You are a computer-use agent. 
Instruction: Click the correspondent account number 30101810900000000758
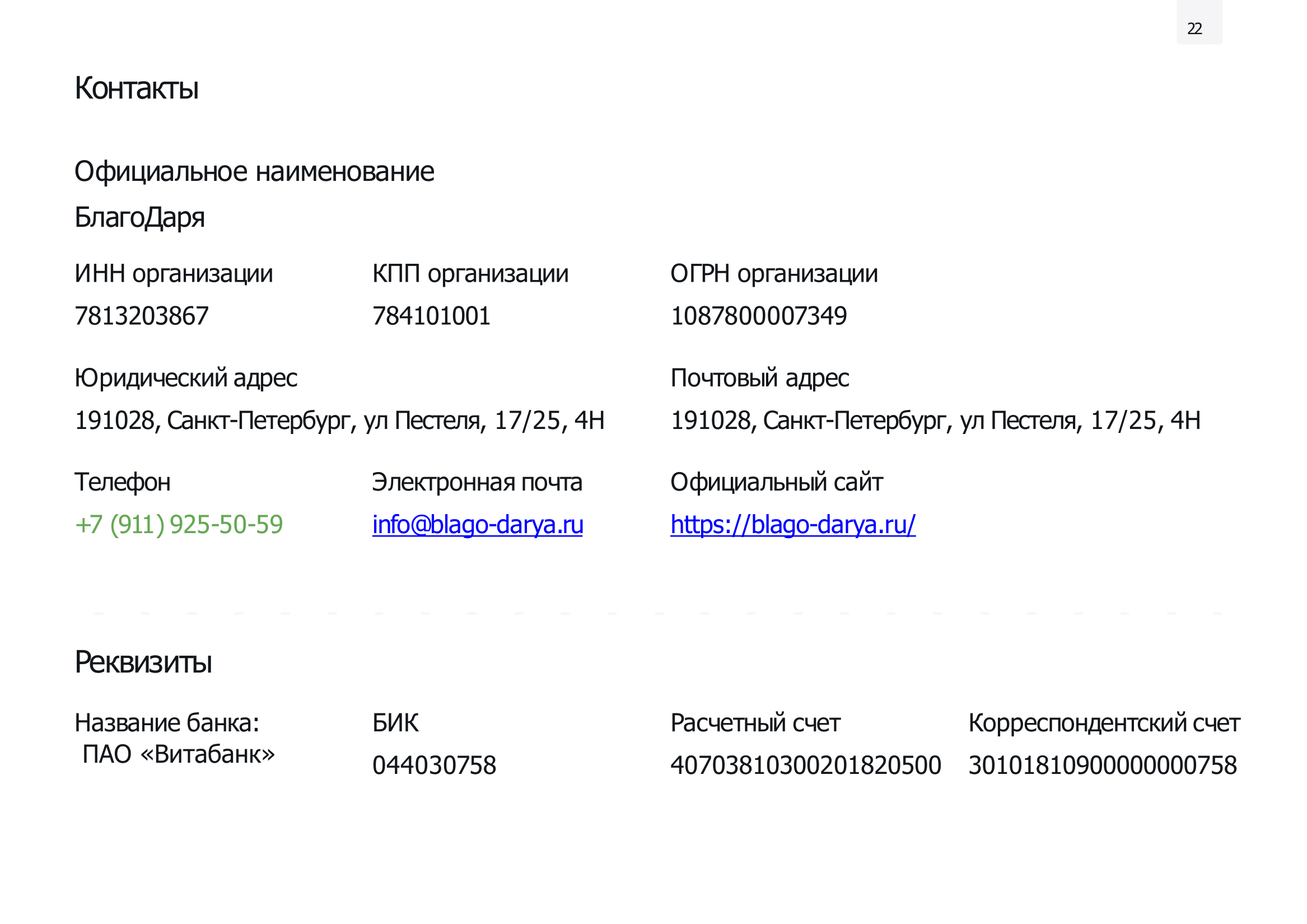click(1103, 765)
